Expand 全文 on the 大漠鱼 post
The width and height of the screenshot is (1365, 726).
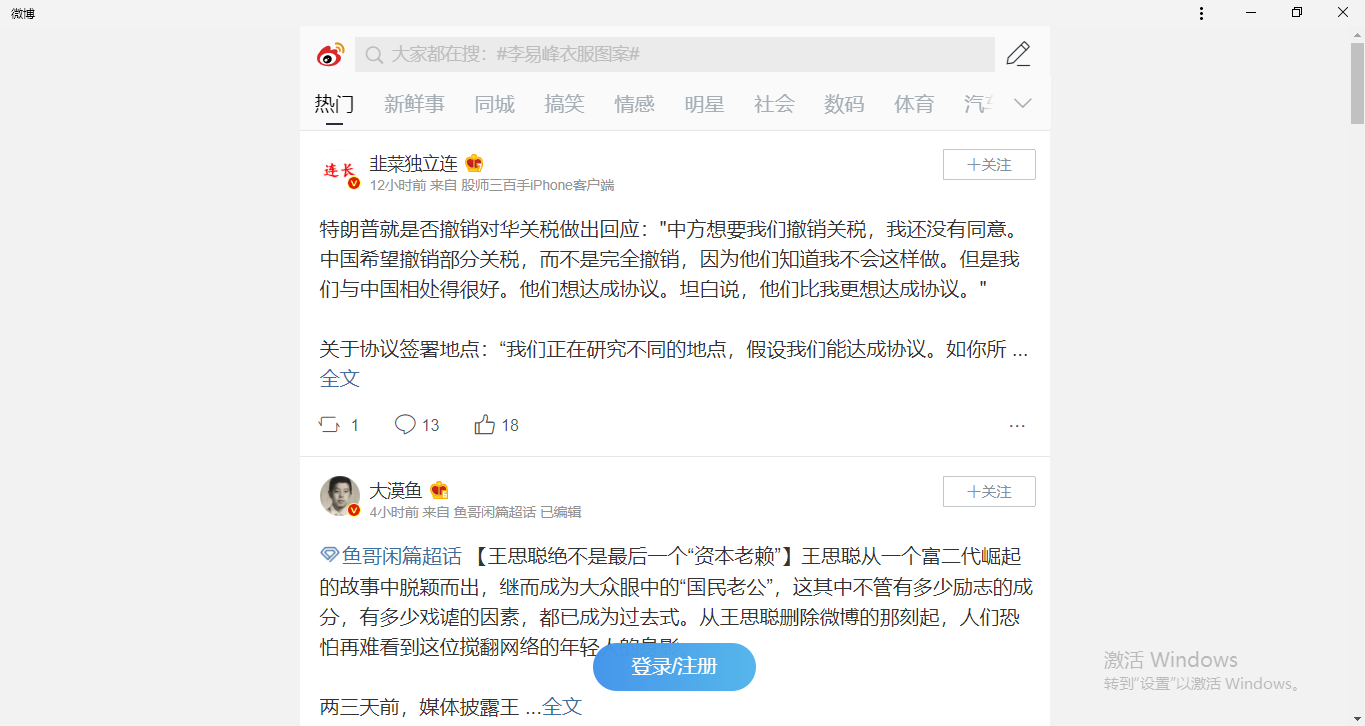tap(562, 707)
